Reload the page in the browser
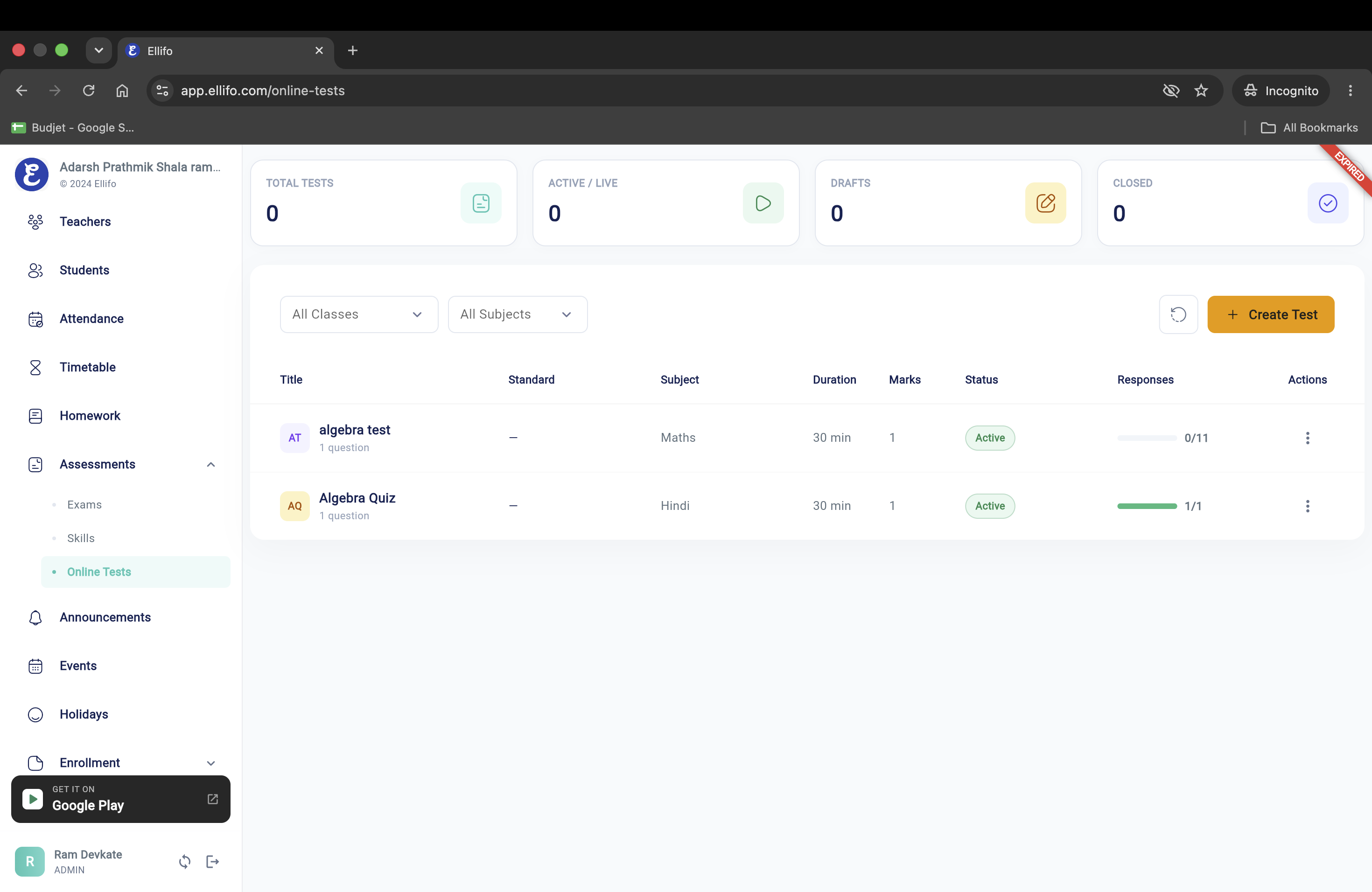 (x=88, y=91)
